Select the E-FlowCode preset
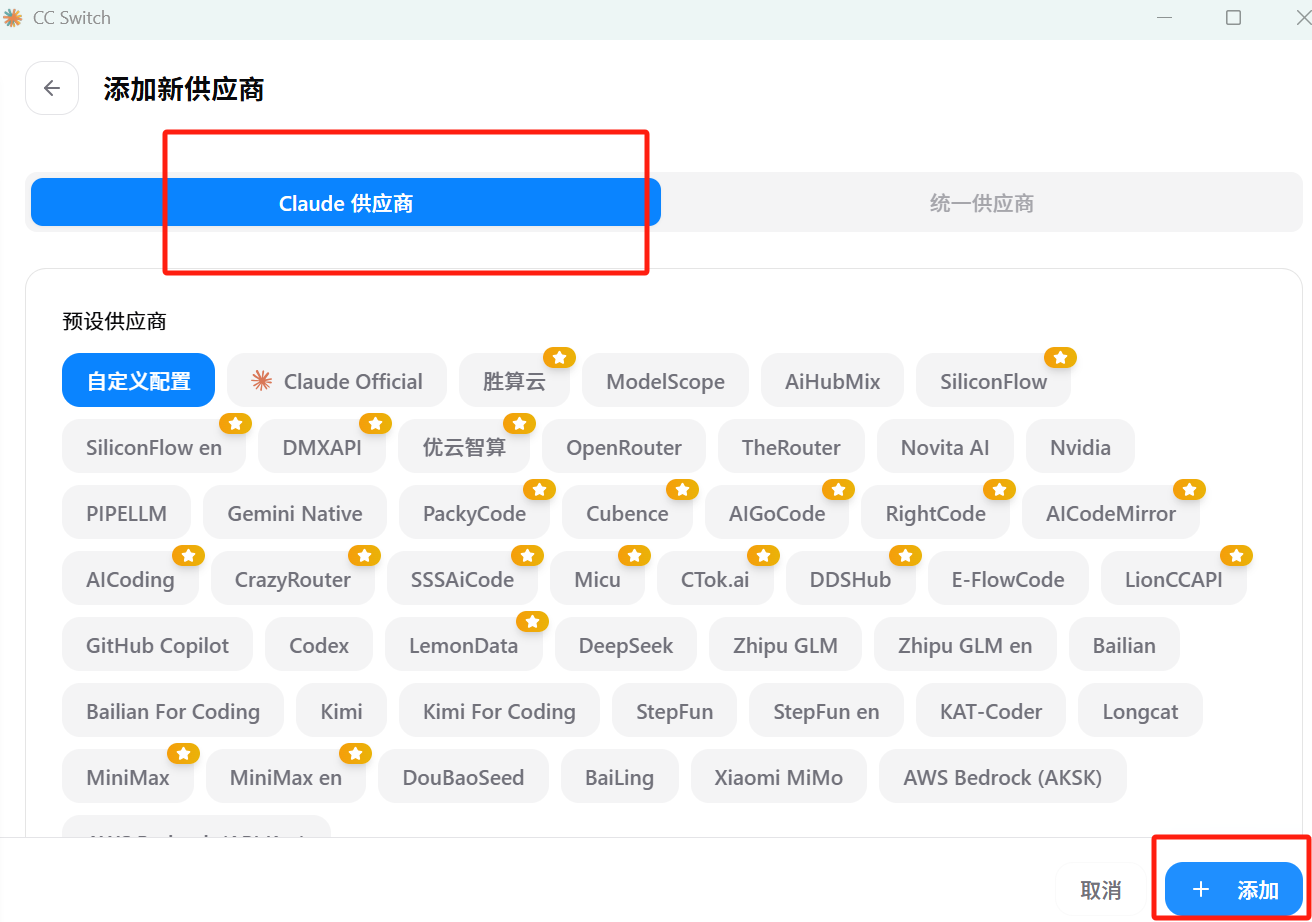1312x922 pixels. (1008, 579)
